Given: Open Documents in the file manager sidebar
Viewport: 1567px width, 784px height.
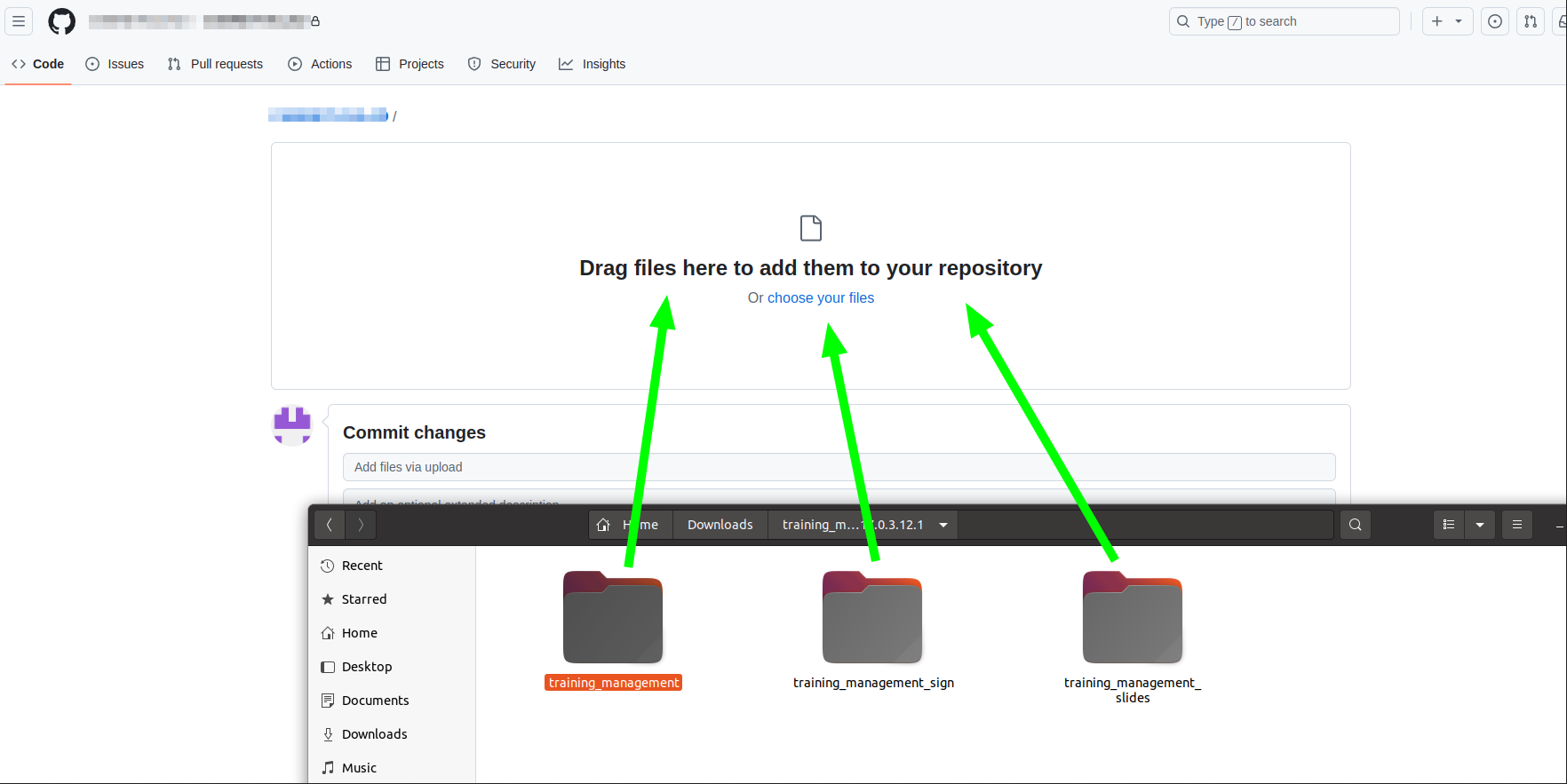Looking at the screenshot, I should coord(375,701).
